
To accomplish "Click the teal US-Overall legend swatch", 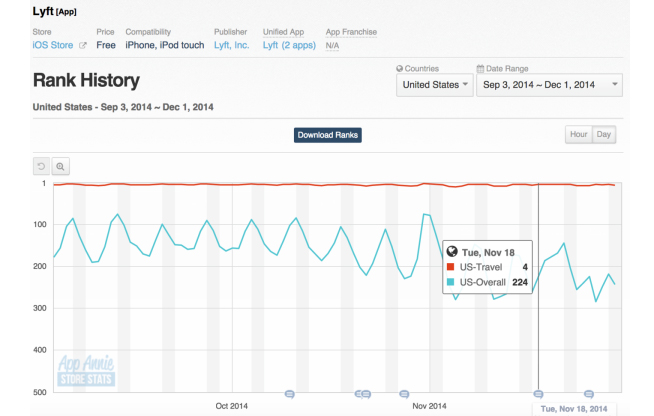I will 449,283.
